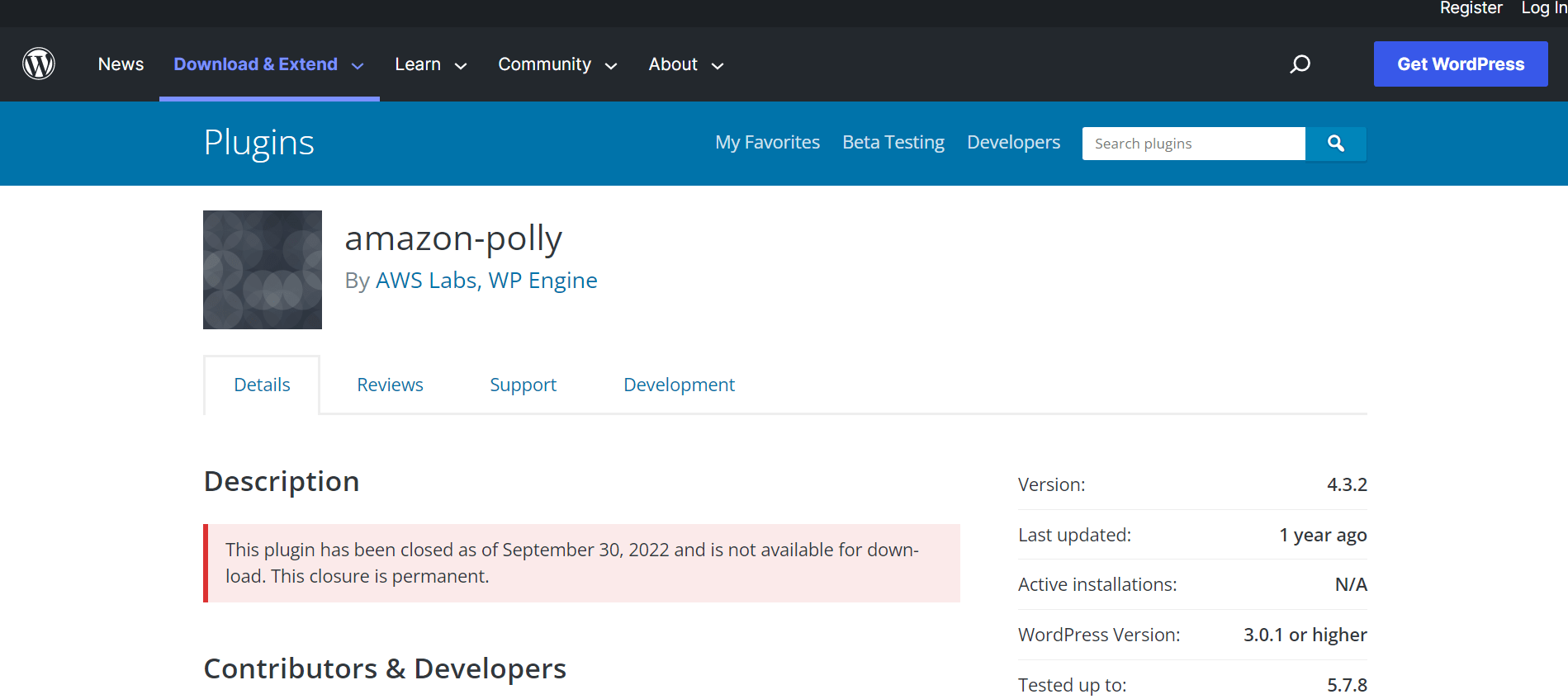Expand the About dropdown chevron
The width and height of the screenshot is (1568, 699).
coord(718,66)
